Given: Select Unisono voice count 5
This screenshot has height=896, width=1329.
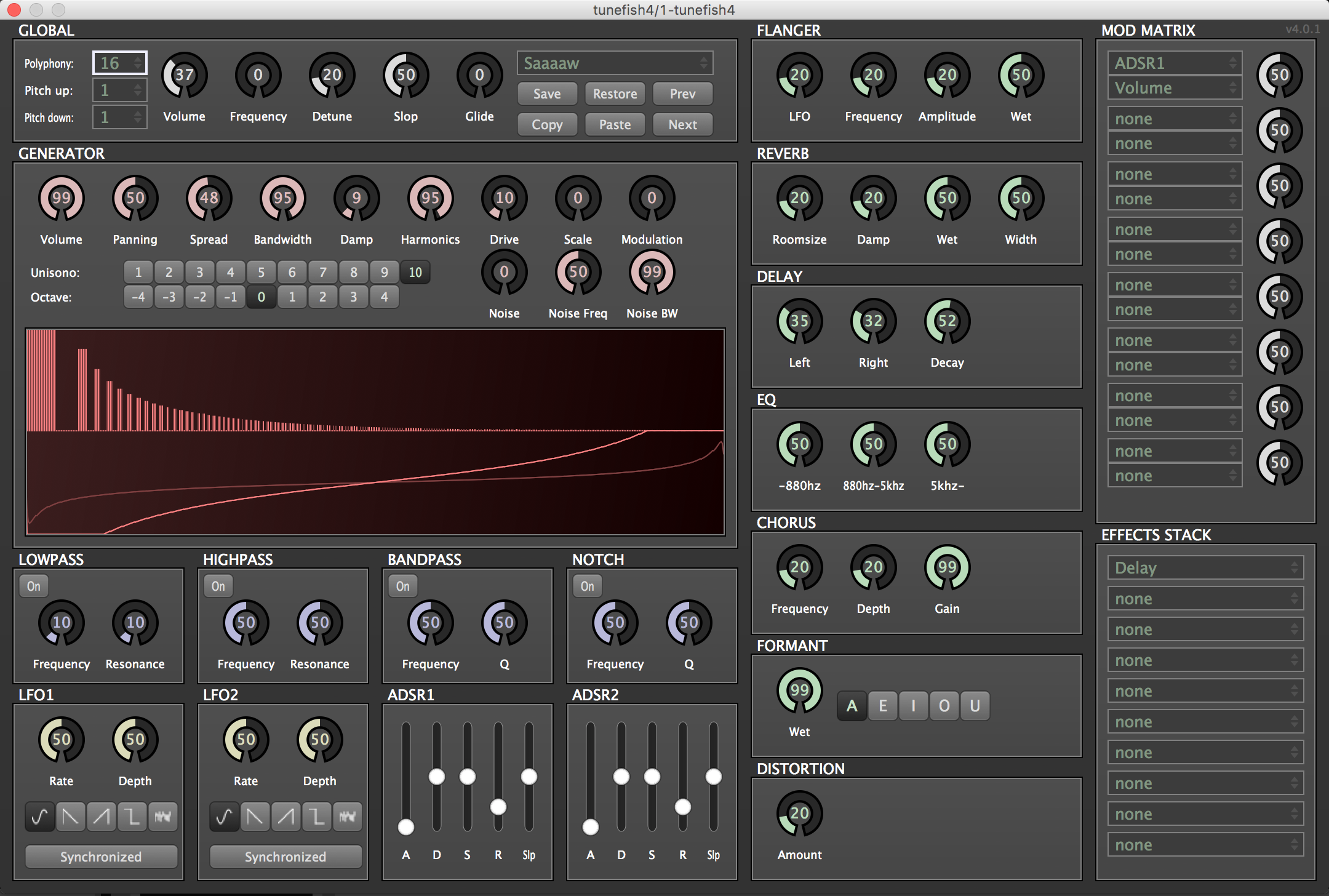Looking at the screenshot, I should 261,272.
